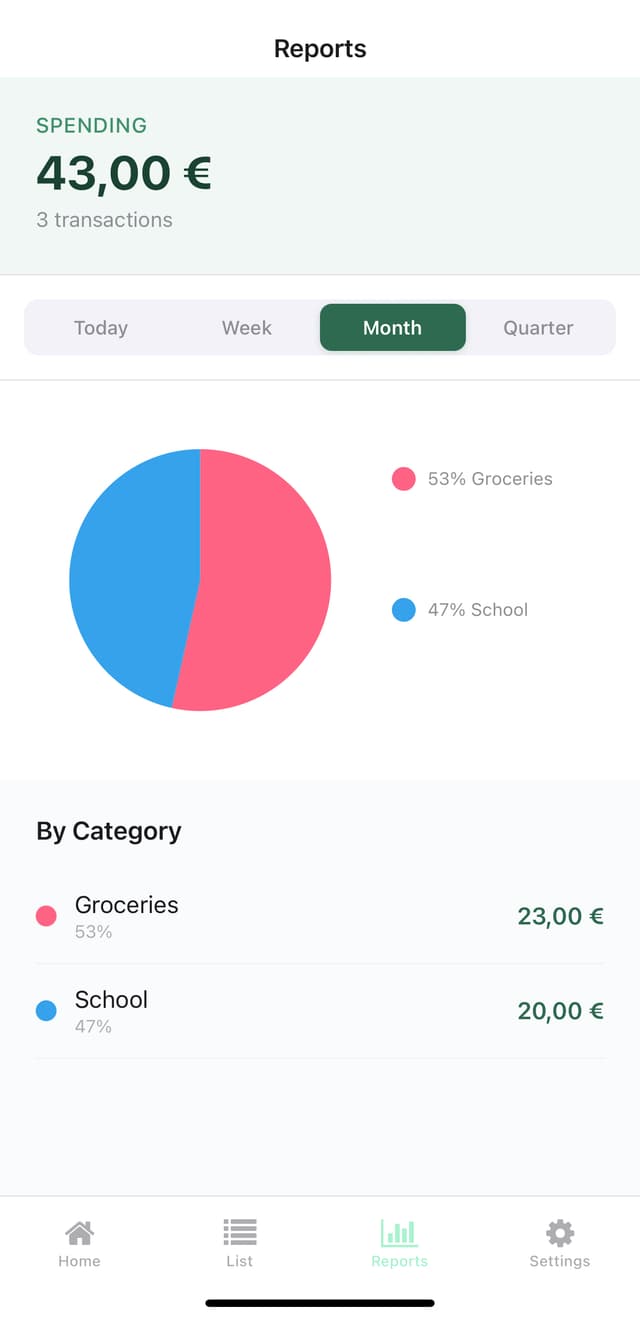Select the Reports bar chart icon
The height and width of the screenshot is (1319, 640).
click(x=399, y=1233)
